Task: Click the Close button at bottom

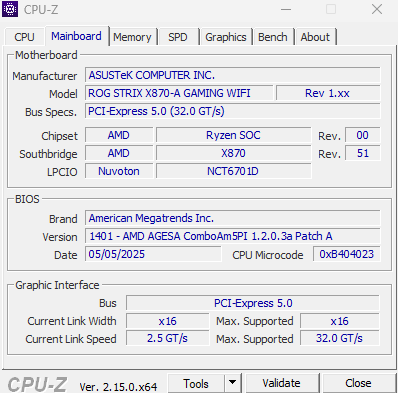Action: 358,383
